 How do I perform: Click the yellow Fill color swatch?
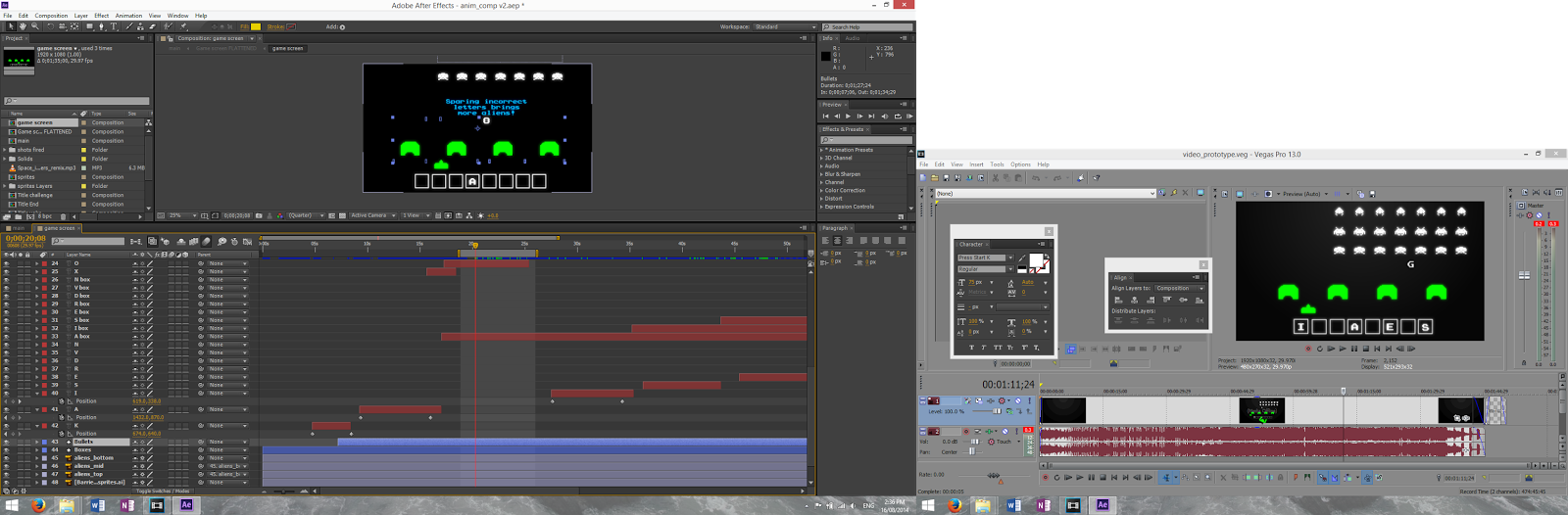click(x=256, y=27)
